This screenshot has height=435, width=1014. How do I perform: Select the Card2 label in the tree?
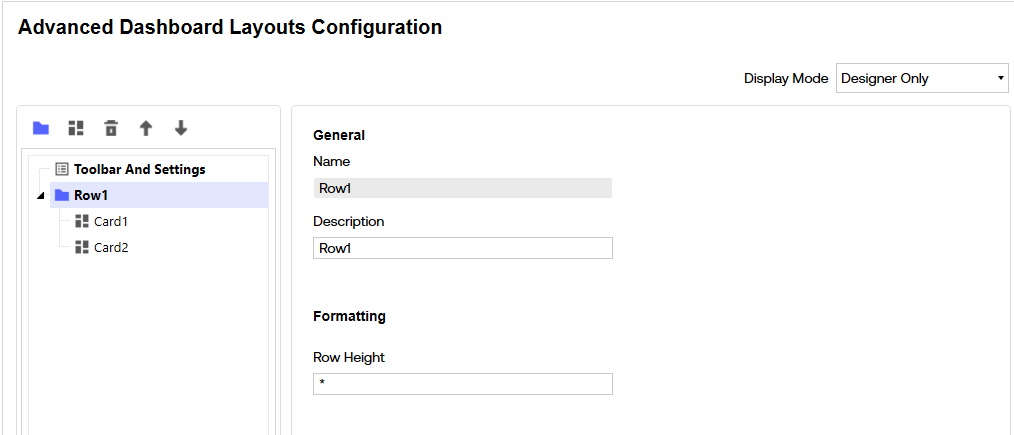pyautogui.click(x=111, y=247)
